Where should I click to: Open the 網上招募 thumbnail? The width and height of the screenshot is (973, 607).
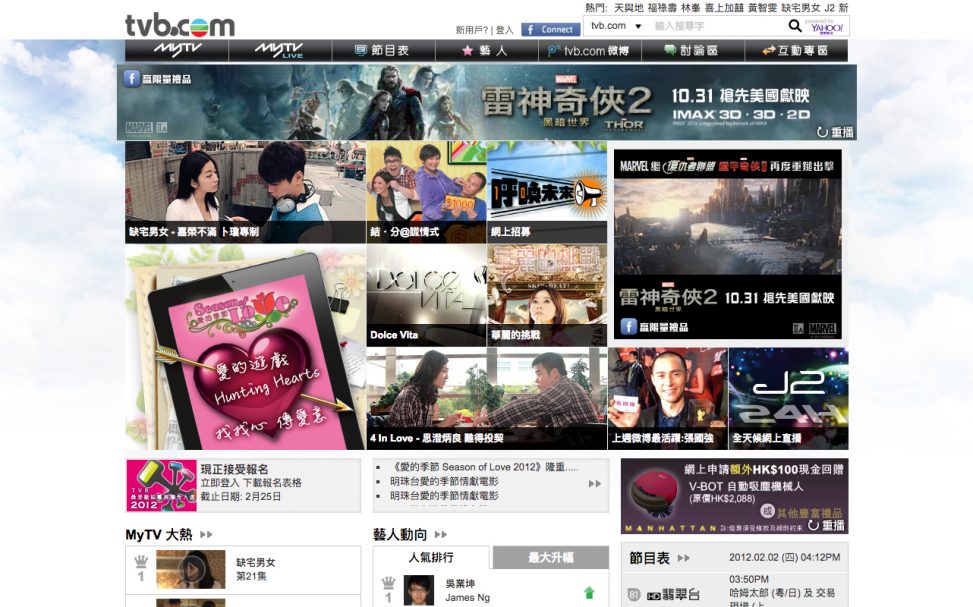click(547, 192)
